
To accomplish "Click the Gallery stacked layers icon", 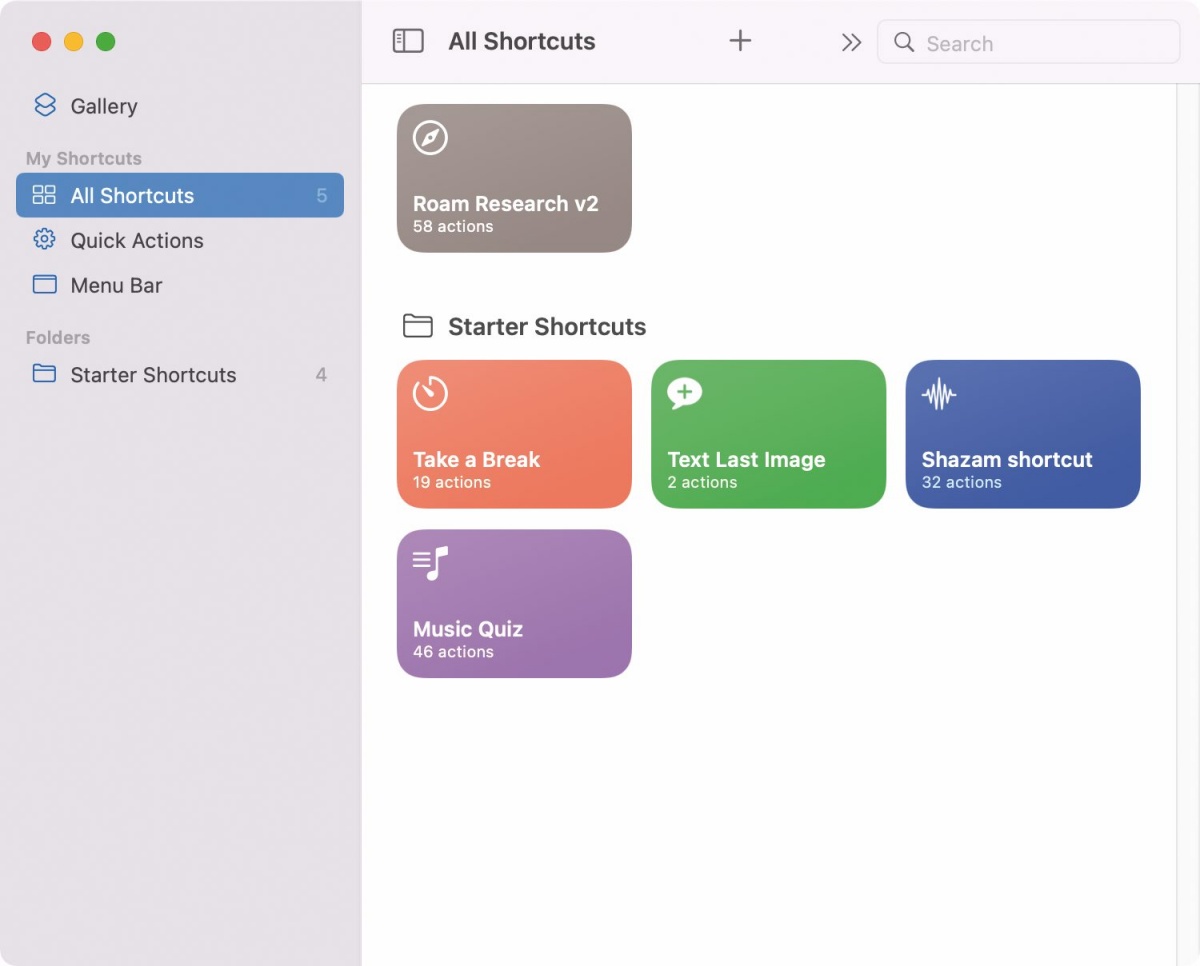I will coord(45,105).
